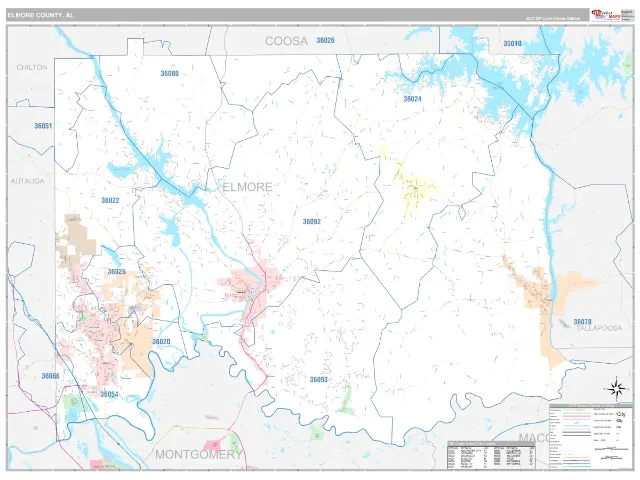Click ZIP code label 36054
Image resolution: width=640 pixels, height=480 pixels.
[x=109, y=394]
